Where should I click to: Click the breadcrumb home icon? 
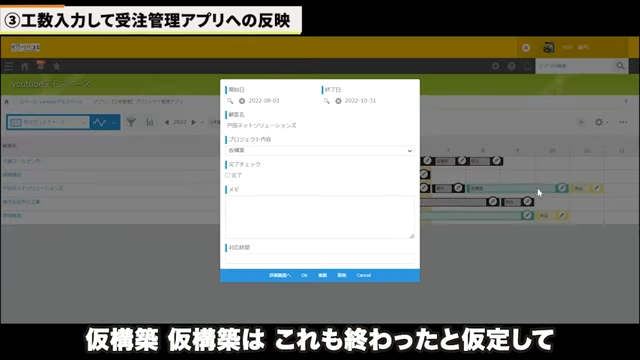pos(7,102)
